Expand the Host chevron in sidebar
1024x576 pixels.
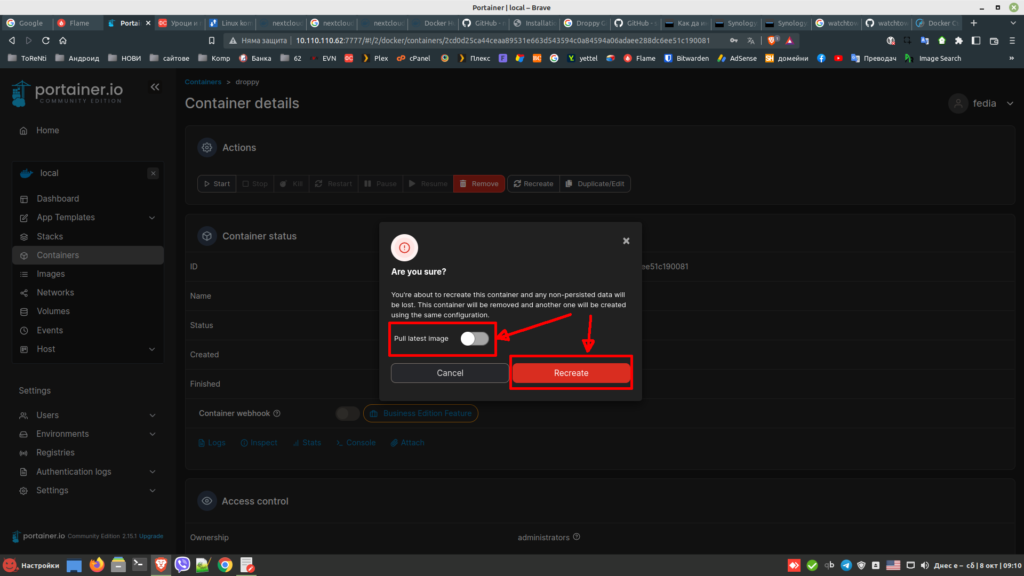point(152,349)
